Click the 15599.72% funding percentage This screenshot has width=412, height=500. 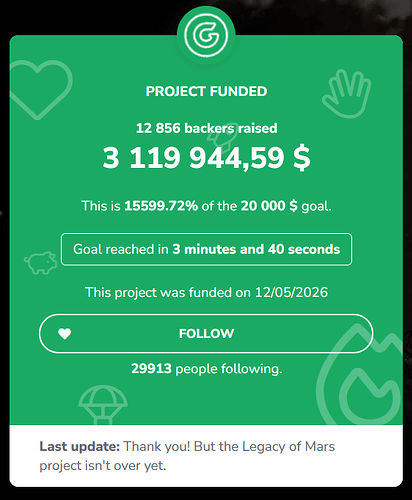point(161,206)
